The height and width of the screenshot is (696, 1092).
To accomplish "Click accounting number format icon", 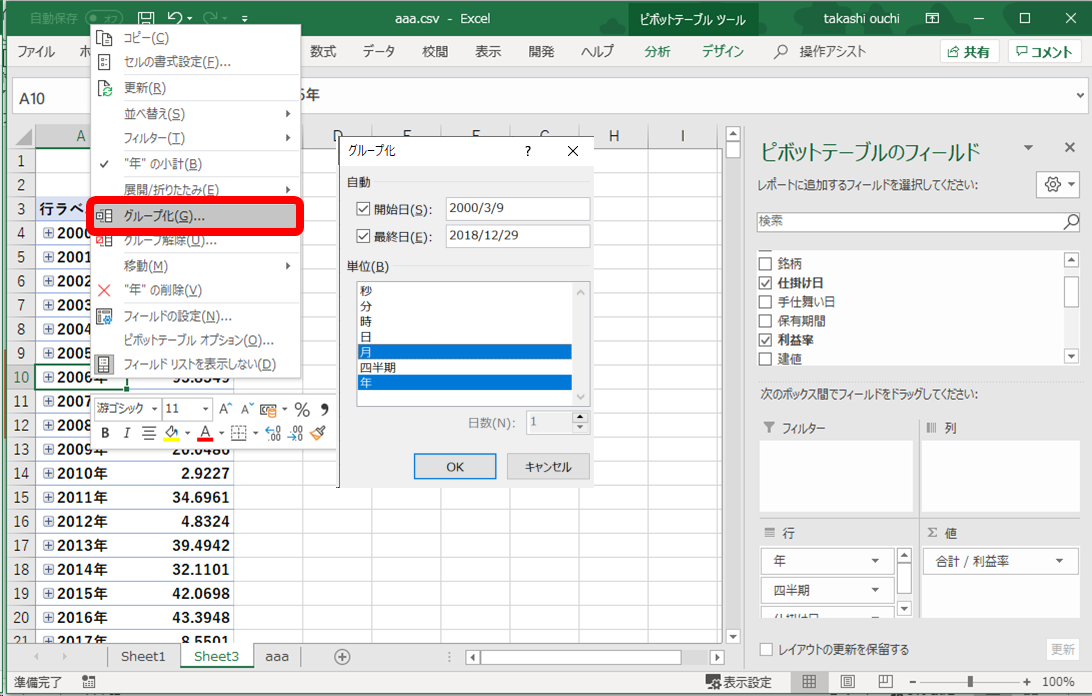I will click(x=268, y=409).
